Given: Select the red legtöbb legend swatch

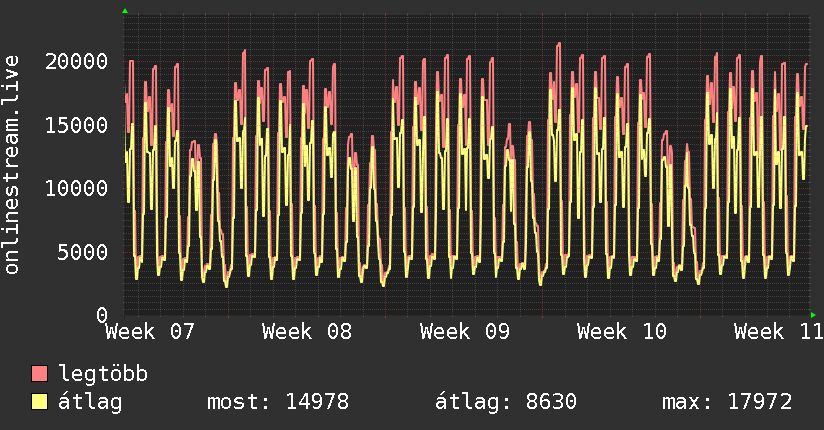Looking at the screenshot, I should coord(40,375).
